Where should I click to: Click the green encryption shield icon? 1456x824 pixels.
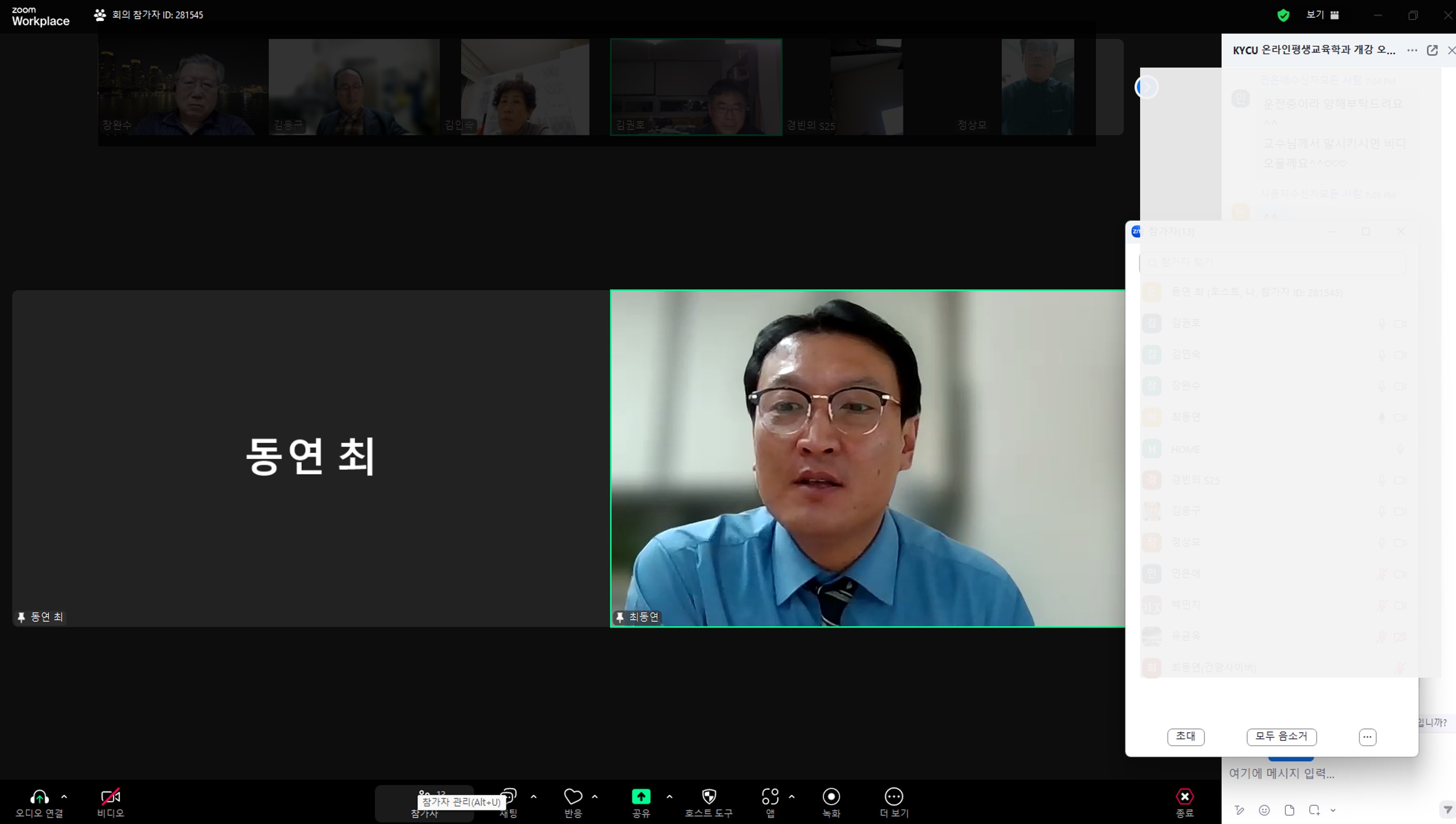click(x=1283, y=15)
